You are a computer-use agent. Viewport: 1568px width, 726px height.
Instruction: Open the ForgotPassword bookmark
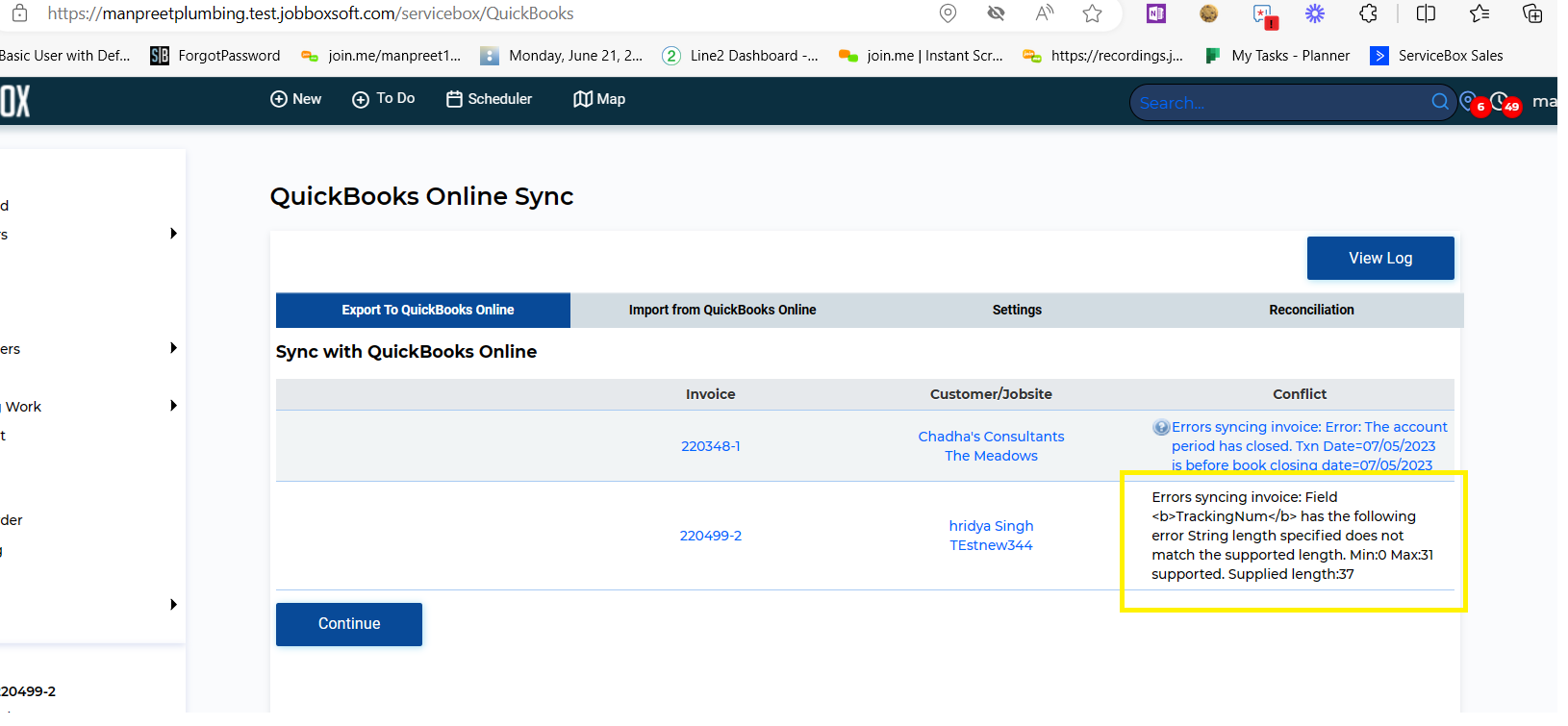[215, 56]
